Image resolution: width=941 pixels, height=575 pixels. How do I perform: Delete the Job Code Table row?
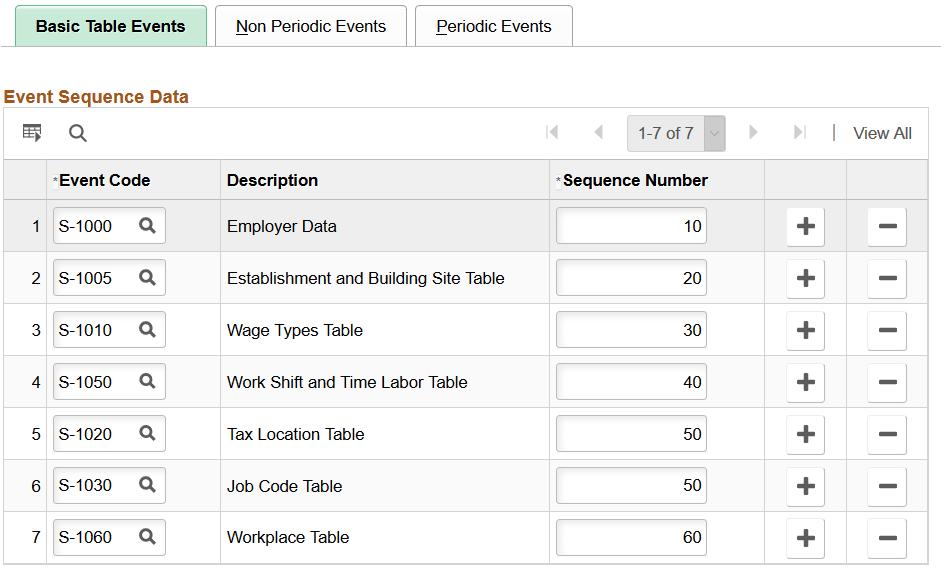pos(887,486)
